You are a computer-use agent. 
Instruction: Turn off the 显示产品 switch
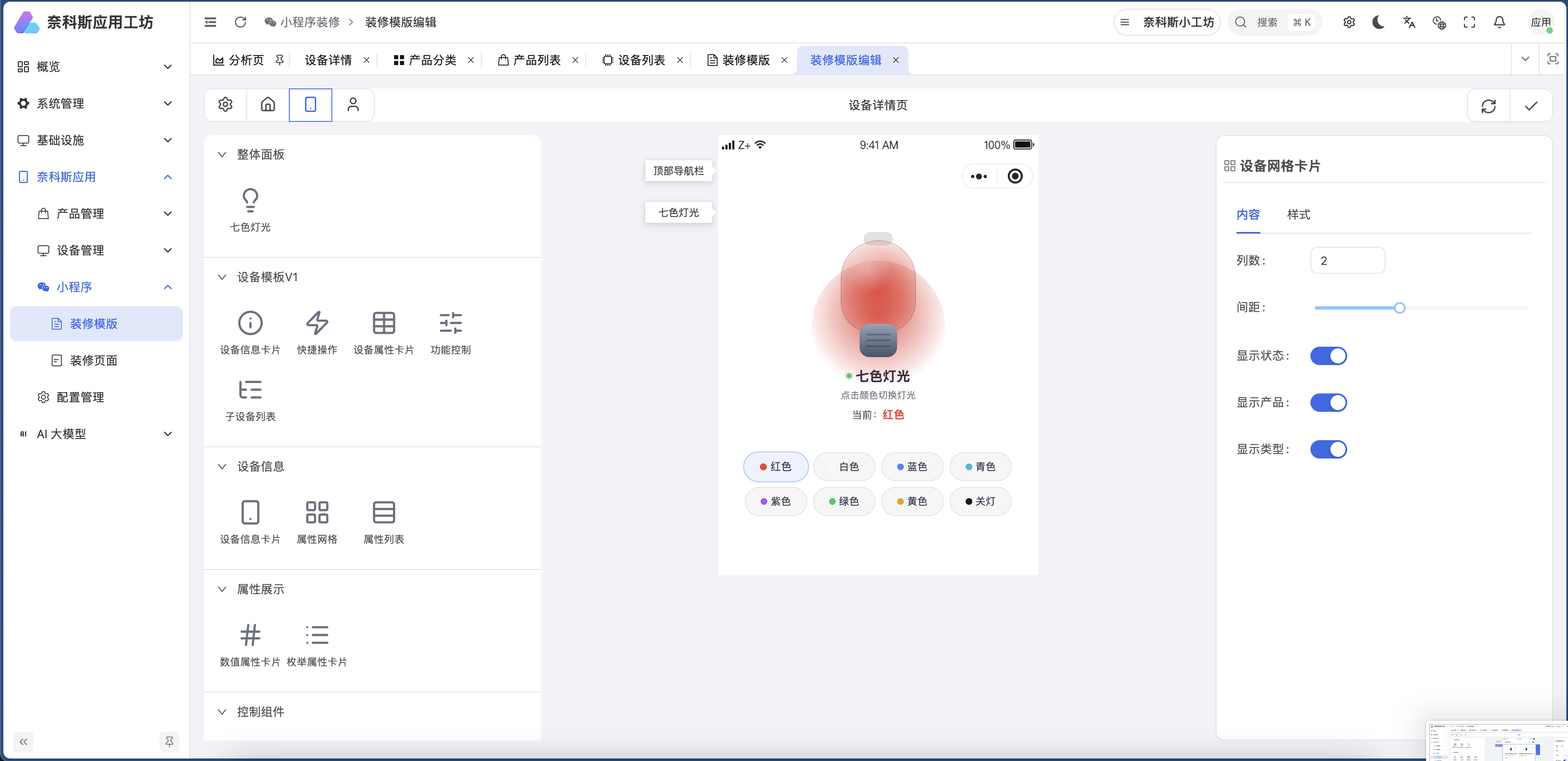(x=1329, y=402)
